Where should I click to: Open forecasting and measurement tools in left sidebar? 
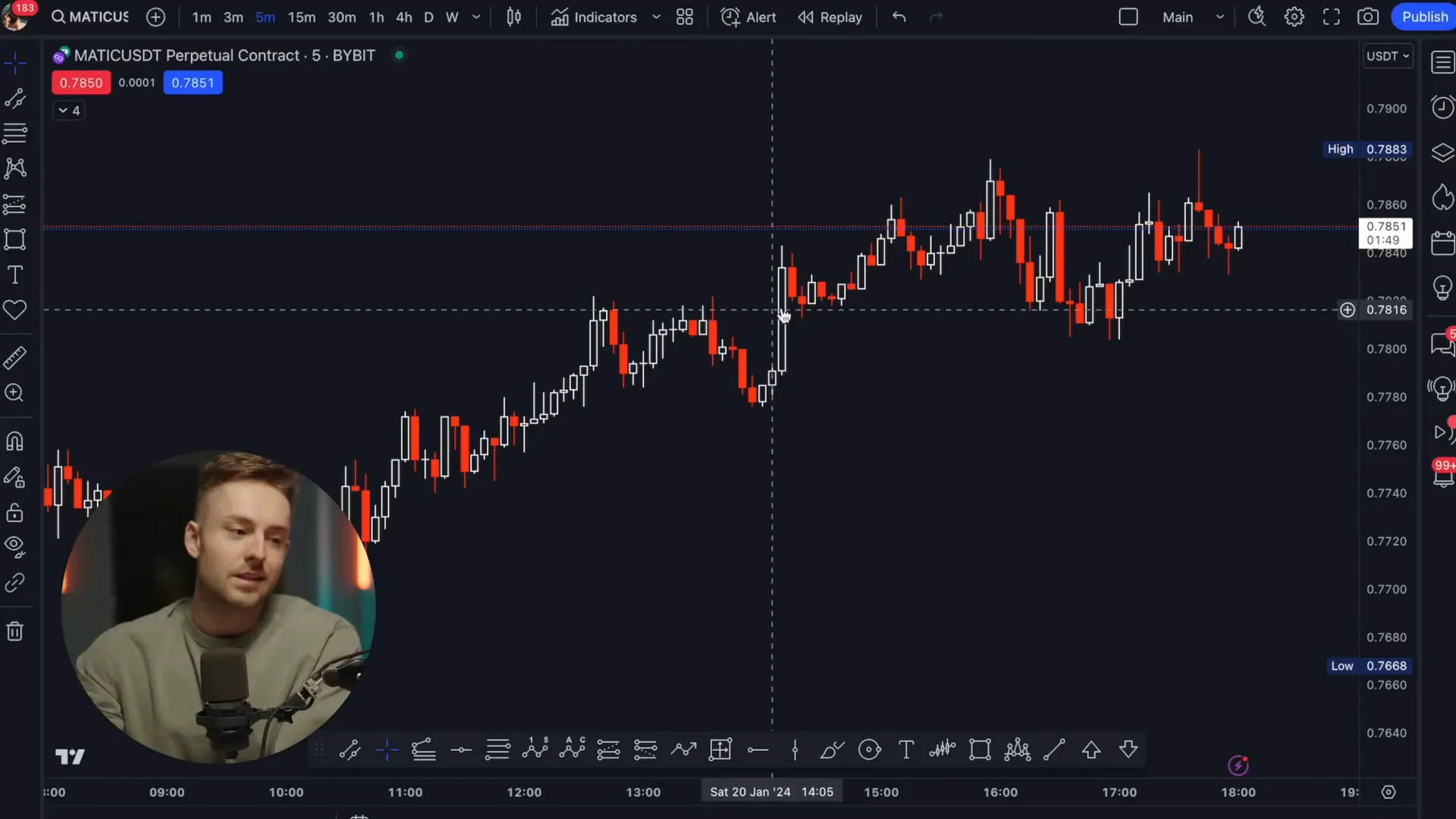coord(15,204)
